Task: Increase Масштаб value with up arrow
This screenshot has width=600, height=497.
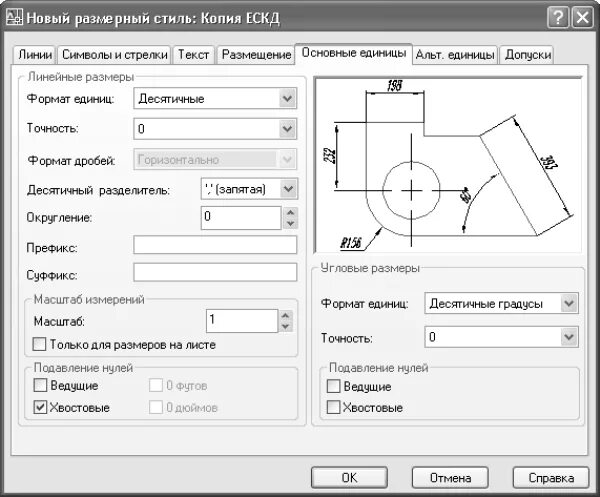Action: (x=285, y=316)
